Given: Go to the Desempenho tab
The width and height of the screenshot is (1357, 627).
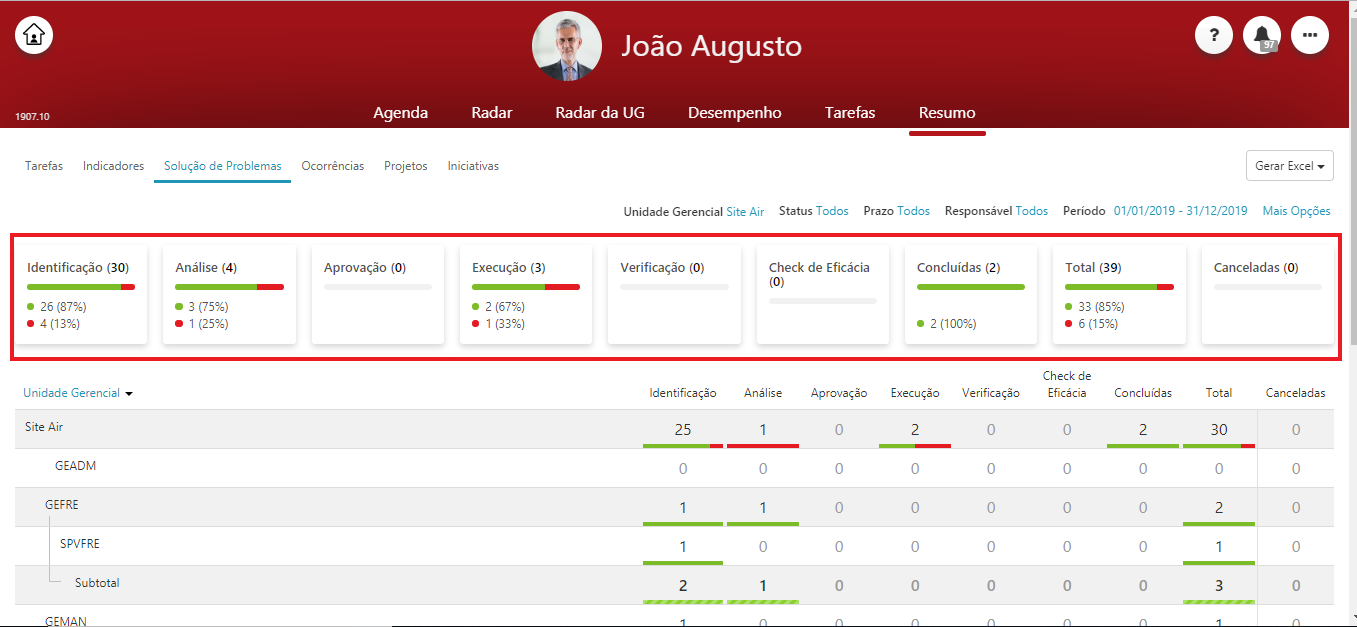Looking at the screenshot, I should 735,113.
